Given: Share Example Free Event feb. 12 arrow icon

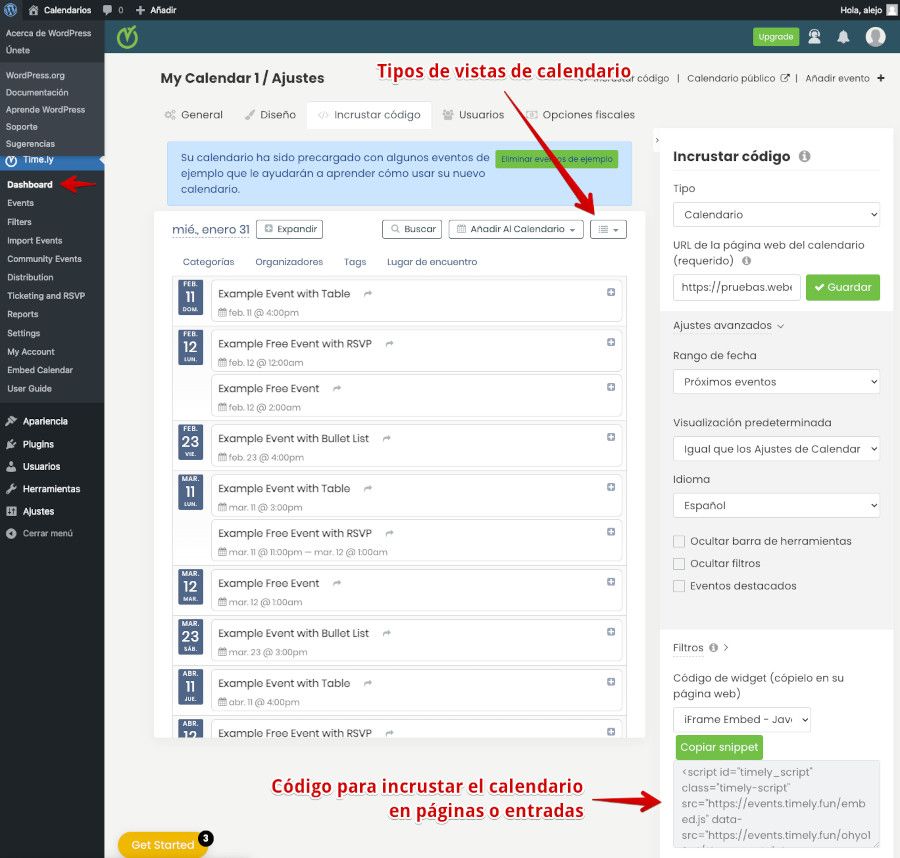Looking at the screenshot, I should [337, 389].
